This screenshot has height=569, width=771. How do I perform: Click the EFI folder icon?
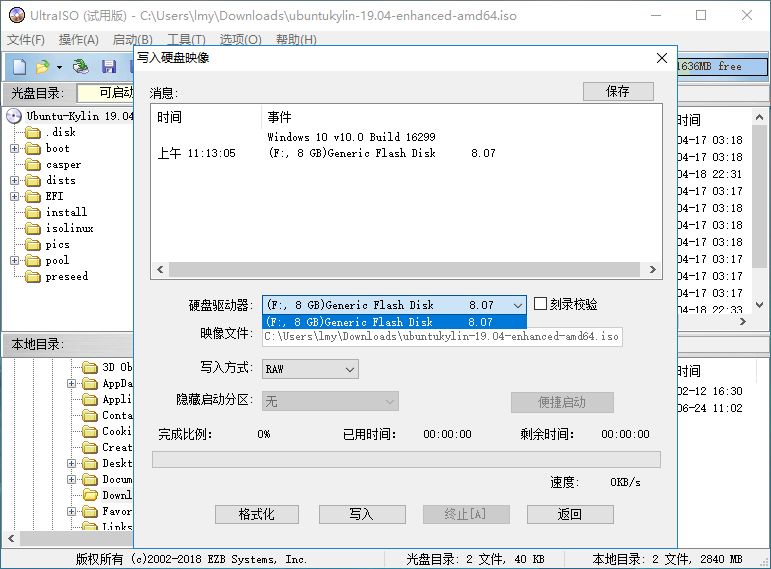pyautogui.click(x=33, y=196)
